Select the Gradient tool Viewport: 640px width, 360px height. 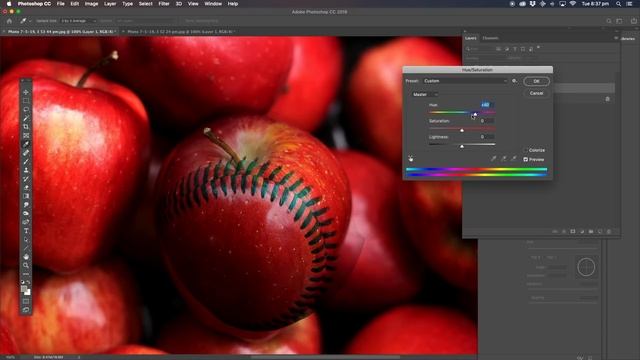click(x=26, y=196)
